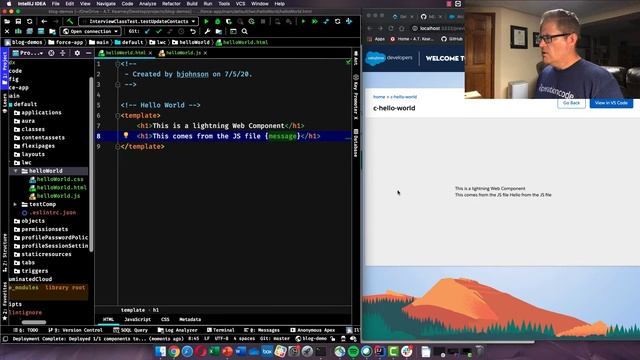Switch to the JavaScript bottom editor tab

138,320
